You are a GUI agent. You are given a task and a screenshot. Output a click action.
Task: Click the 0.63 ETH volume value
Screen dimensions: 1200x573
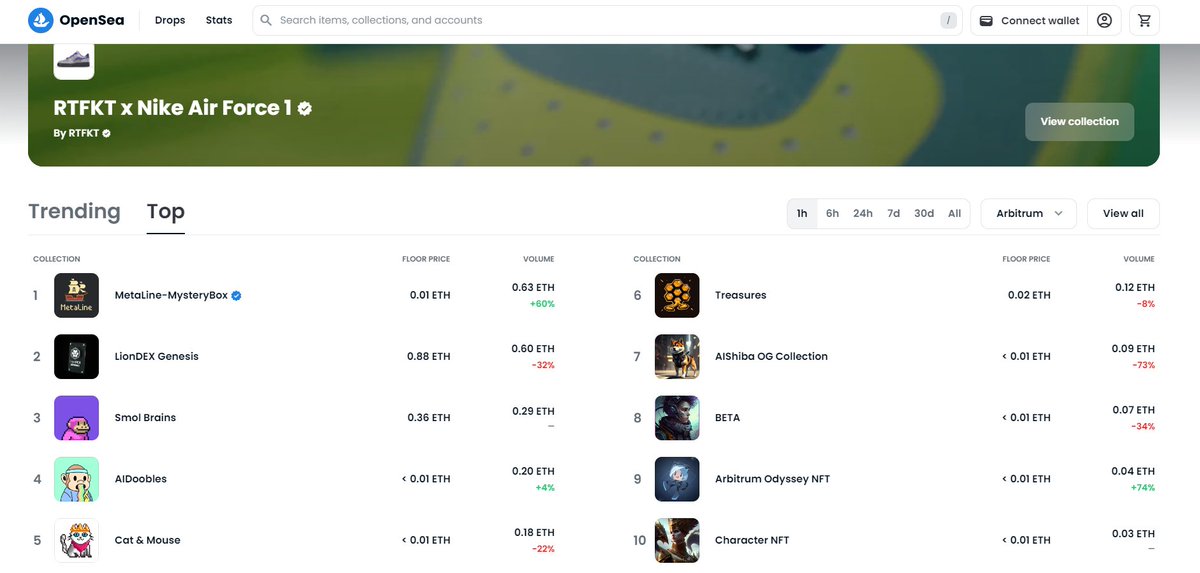533,287
